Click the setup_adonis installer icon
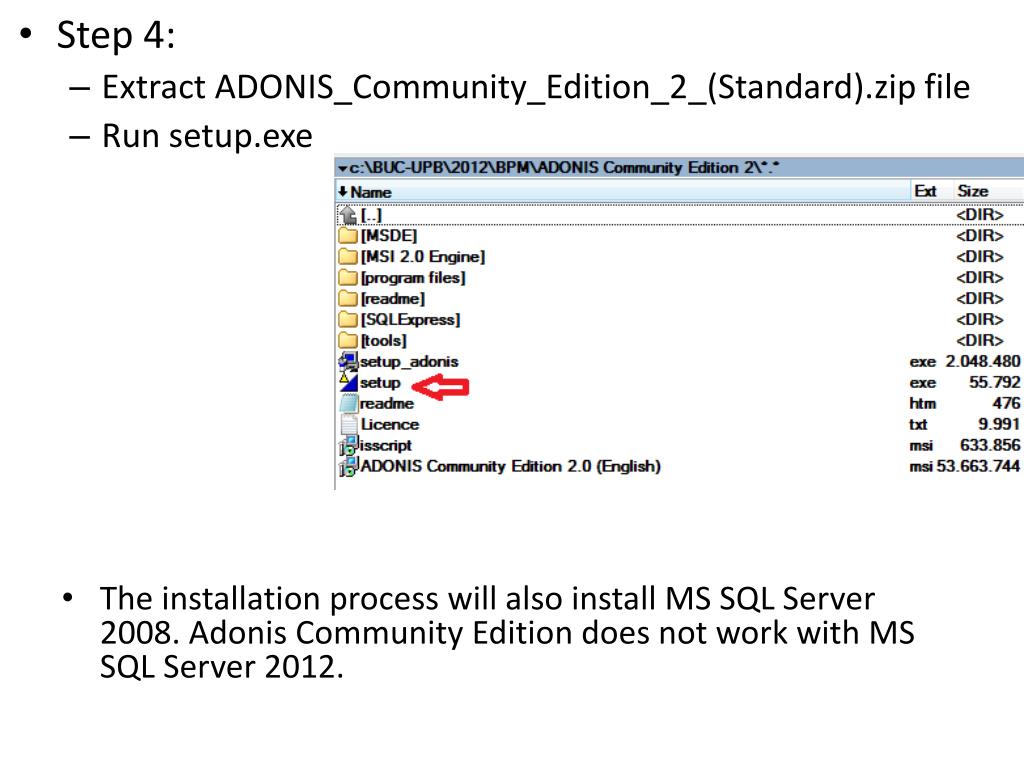 tap(347, 362)
